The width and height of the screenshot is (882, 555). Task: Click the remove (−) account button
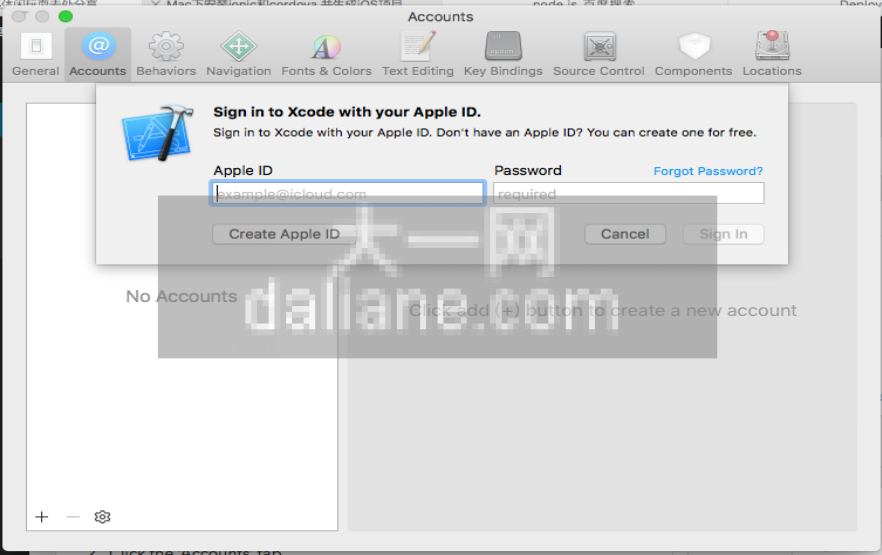73,517
